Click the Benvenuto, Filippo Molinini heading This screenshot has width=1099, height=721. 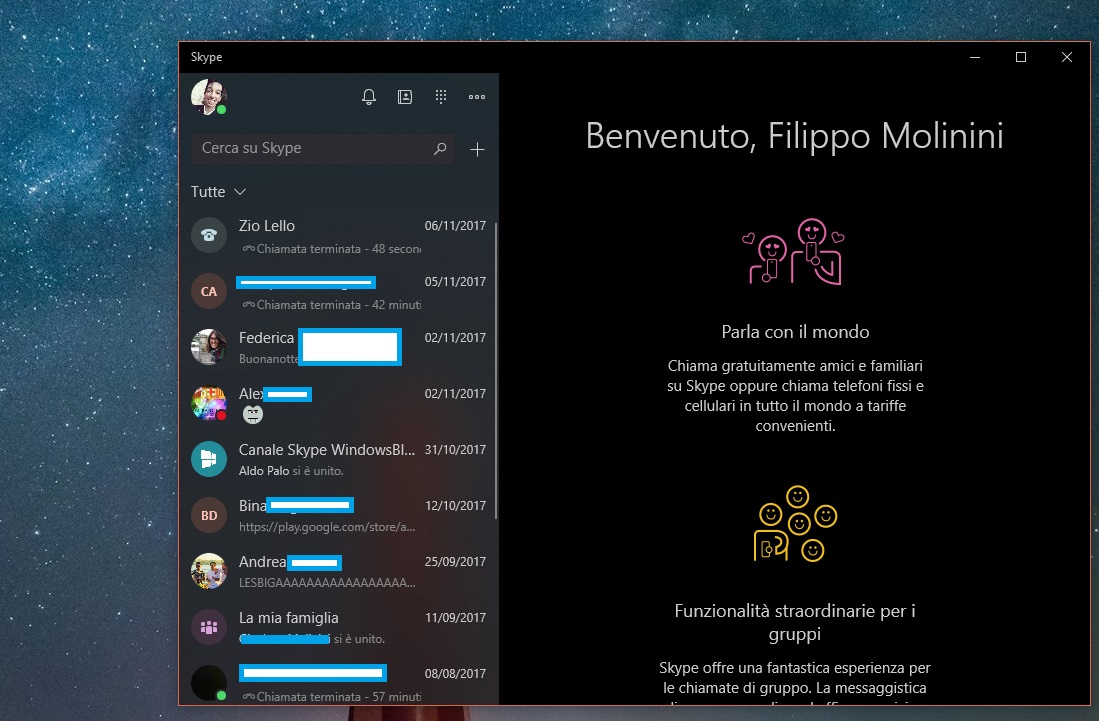point(795,136)
